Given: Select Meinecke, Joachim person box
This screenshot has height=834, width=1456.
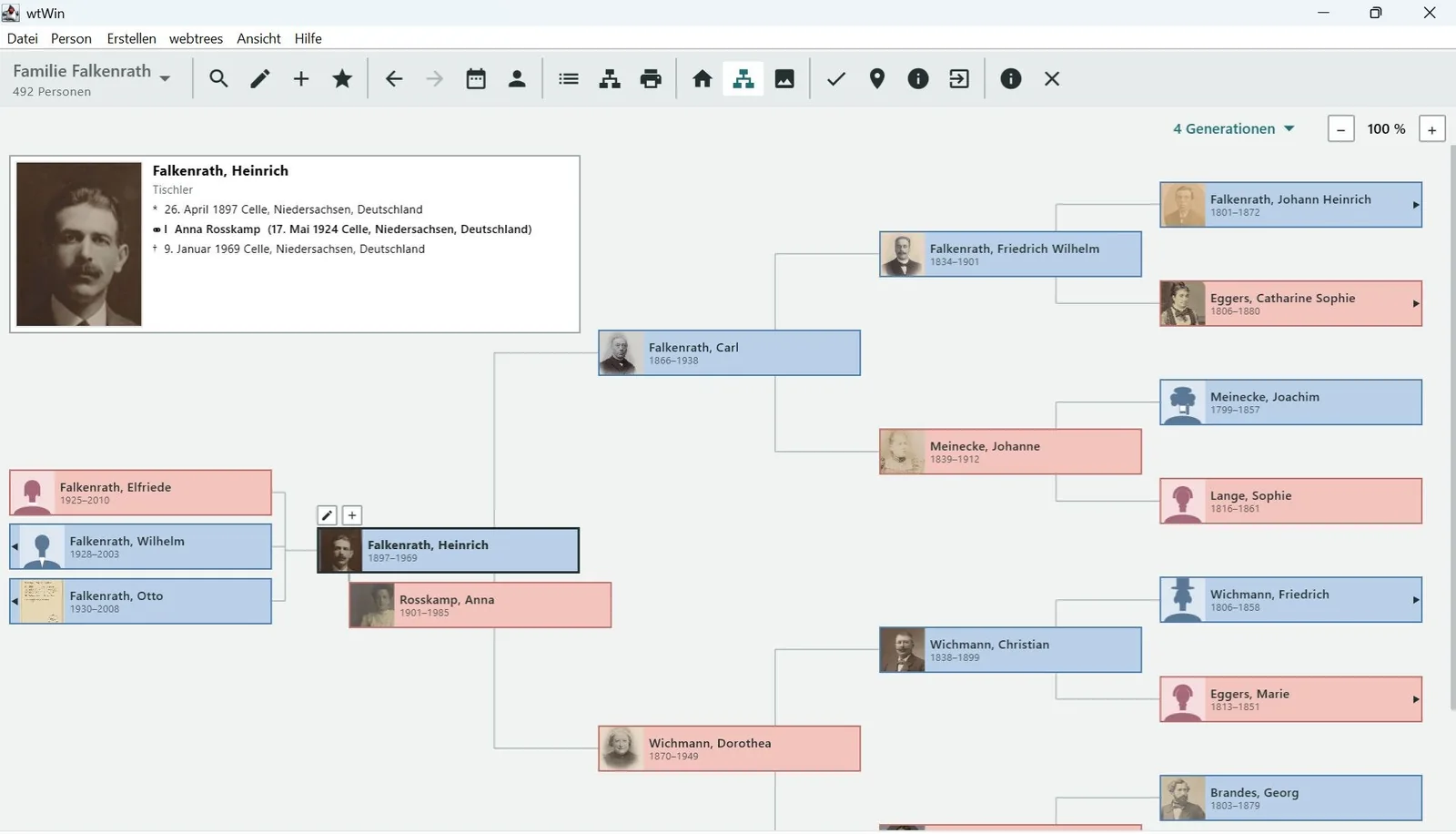Looking at the screenshot, I should pos(1290,402).
